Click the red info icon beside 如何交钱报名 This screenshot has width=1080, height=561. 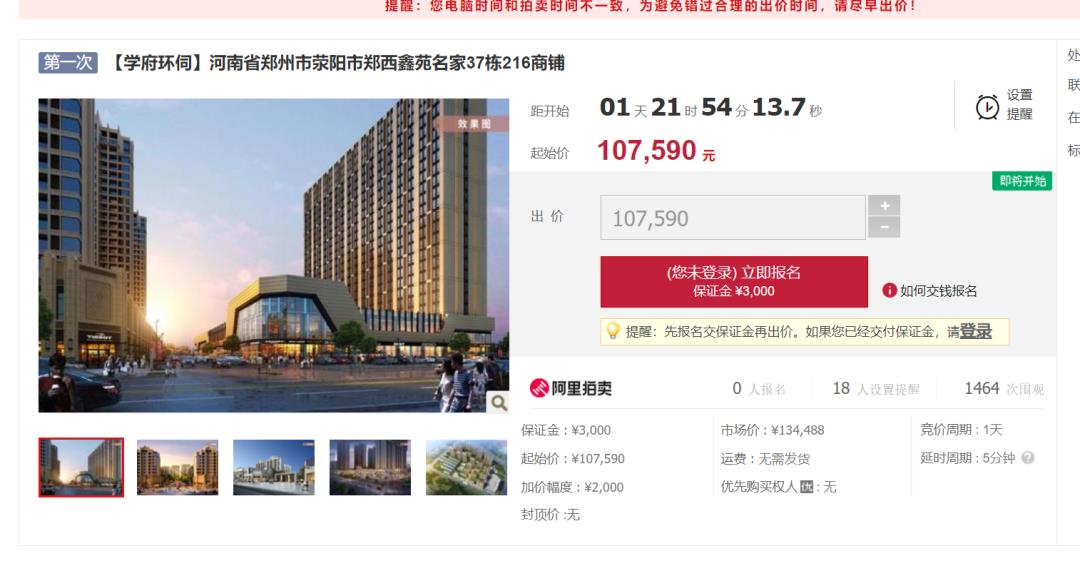coord(889,290)
